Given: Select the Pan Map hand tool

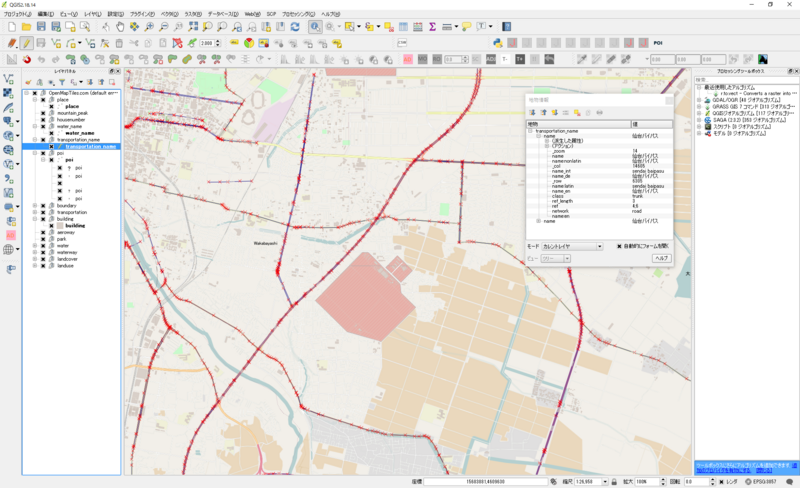Looking at the screenshot, I should (120, 27).
